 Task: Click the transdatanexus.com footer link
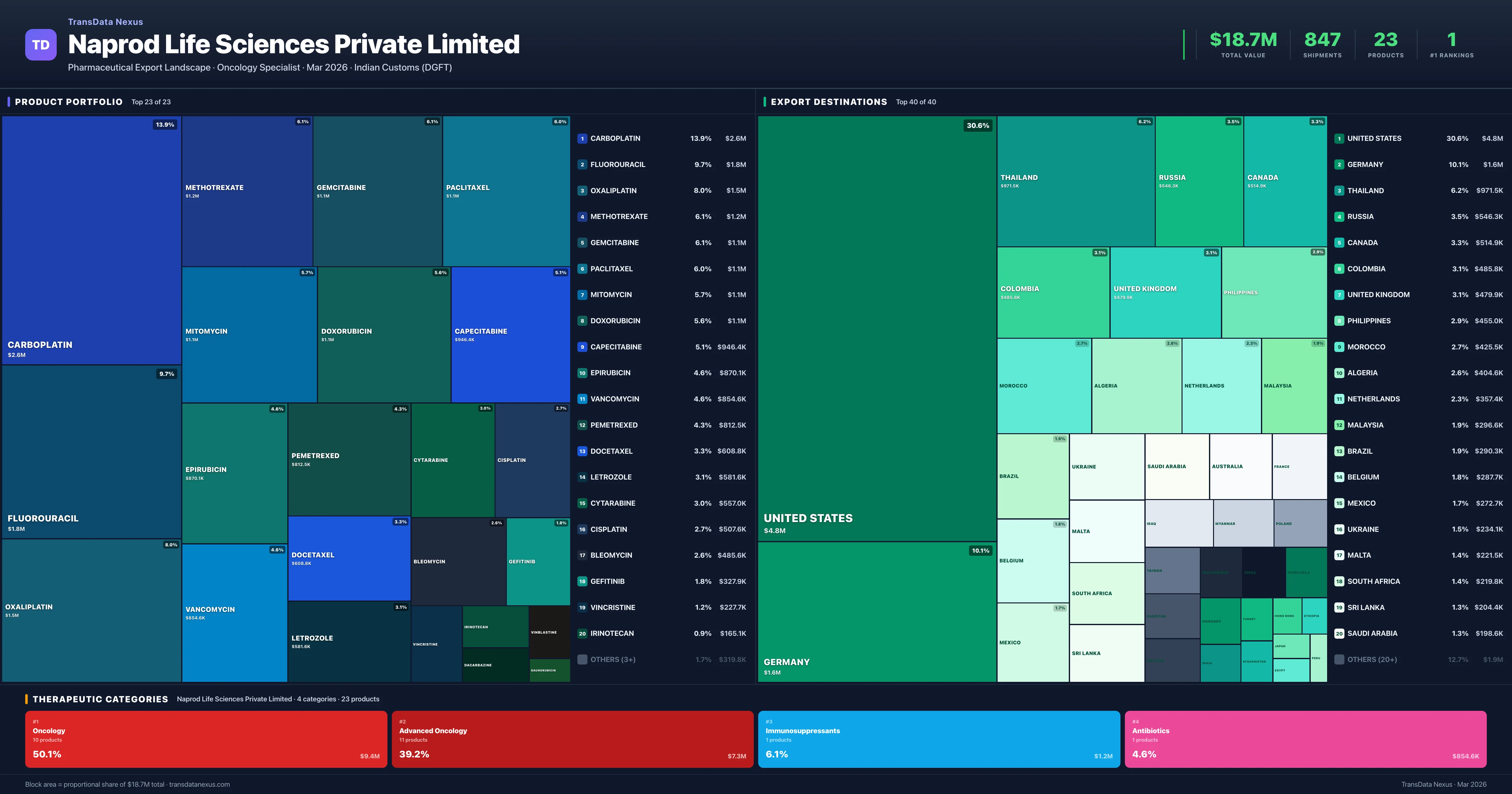[199, 785]
